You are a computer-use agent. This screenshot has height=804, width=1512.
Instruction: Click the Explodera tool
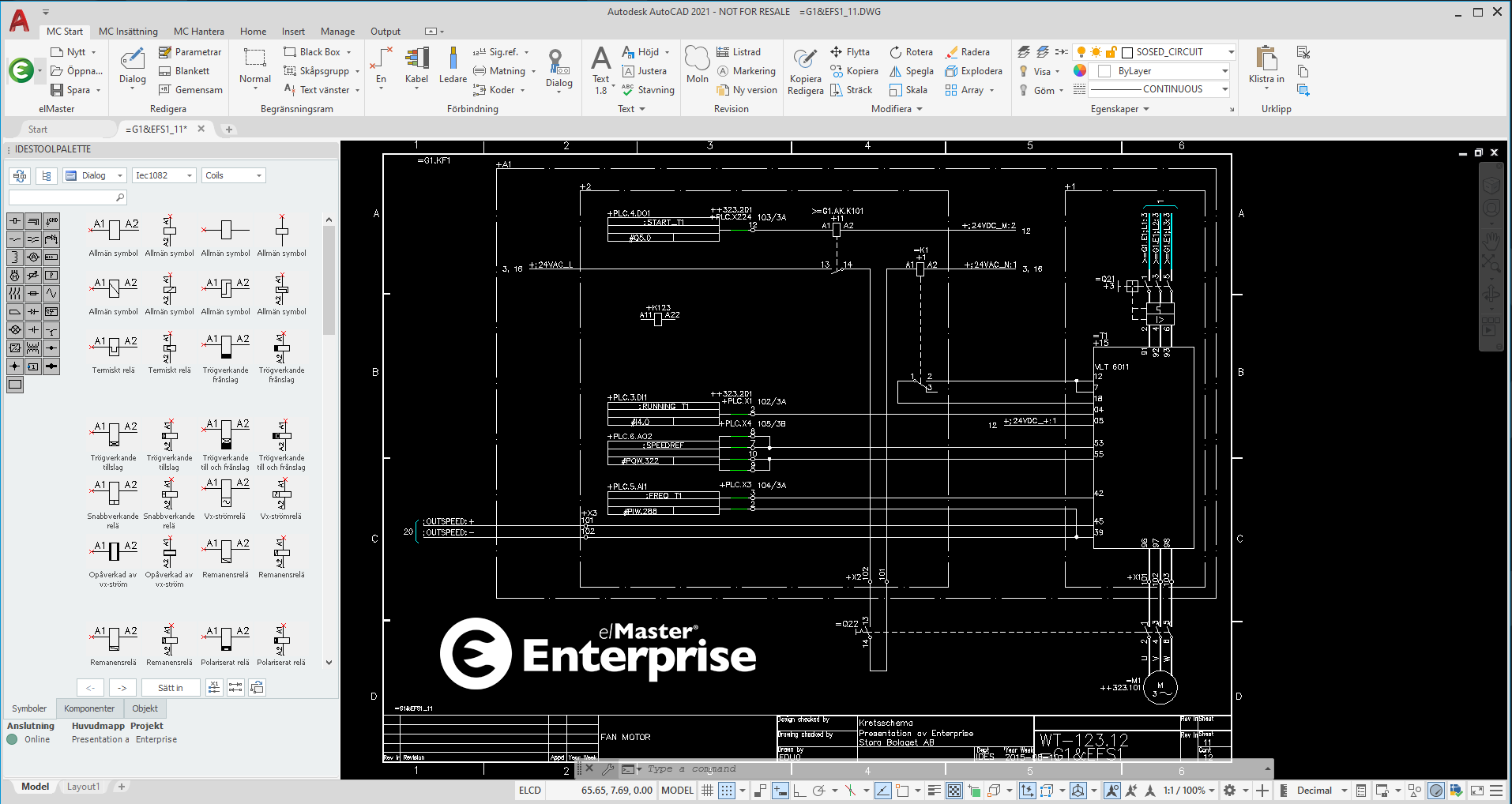pos(974,71)
